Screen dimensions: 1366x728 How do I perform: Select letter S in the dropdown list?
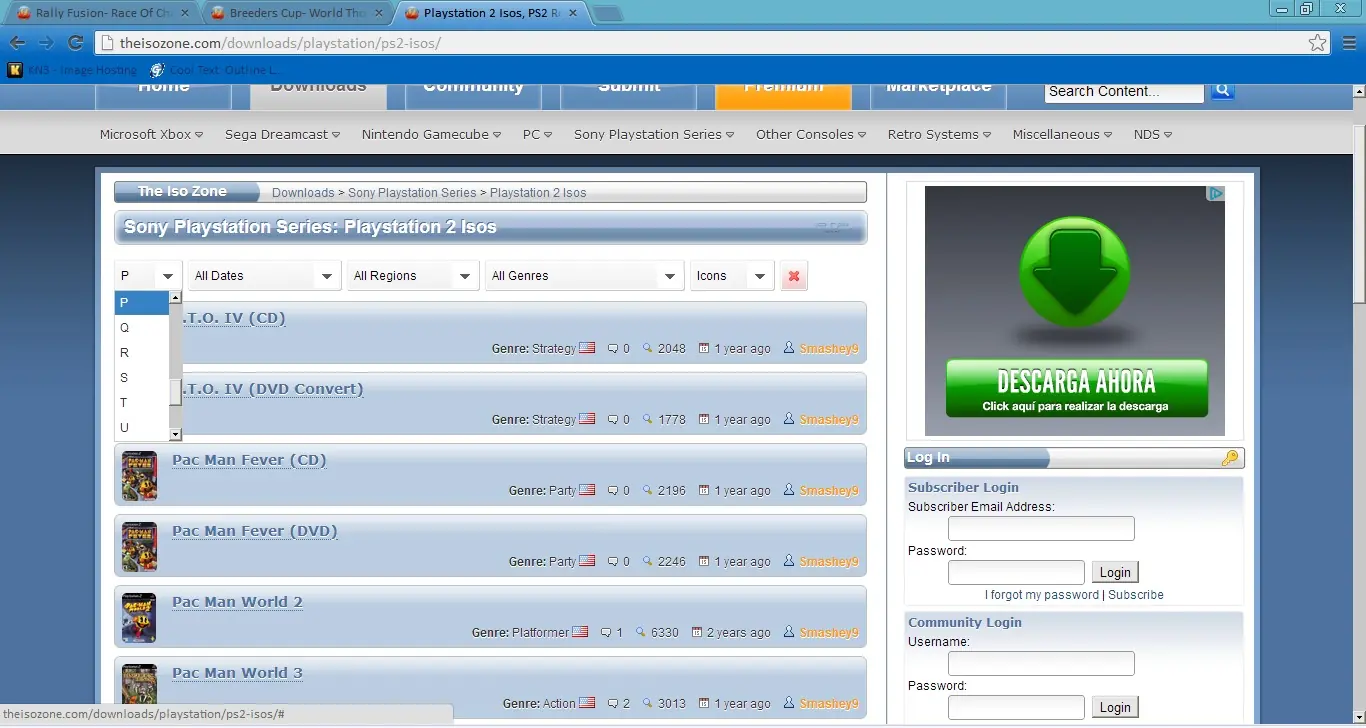click(142, 378)
